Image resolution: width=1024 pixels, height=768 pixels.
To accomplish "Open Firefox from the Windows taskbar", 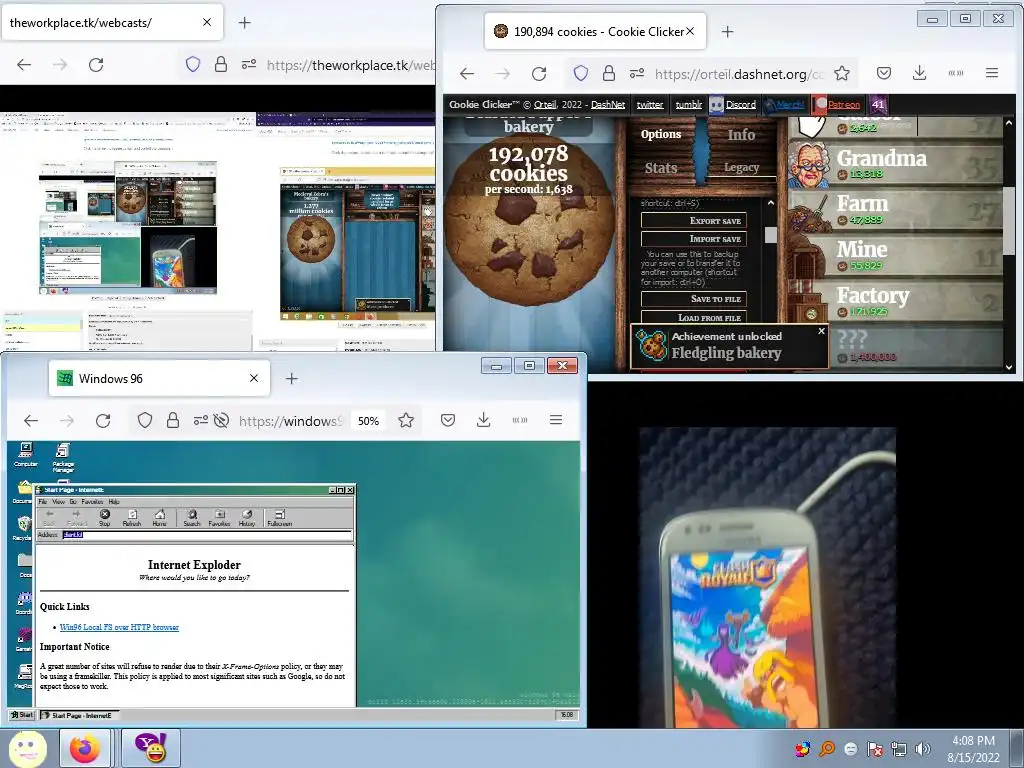I will coord(85,748).
